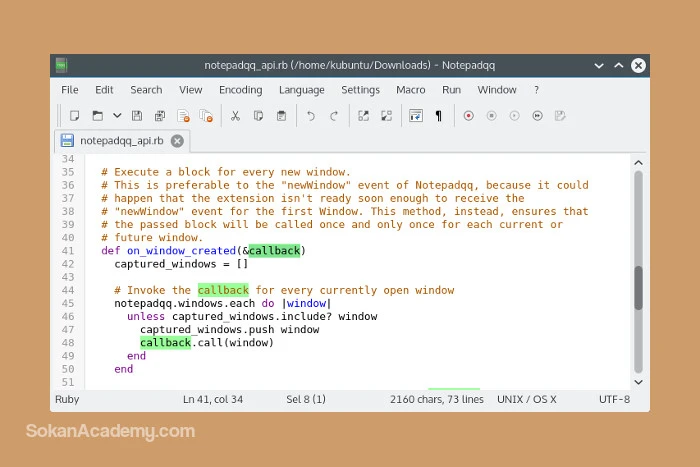Click the highlighted callback on line 41

tap(275, 250)
